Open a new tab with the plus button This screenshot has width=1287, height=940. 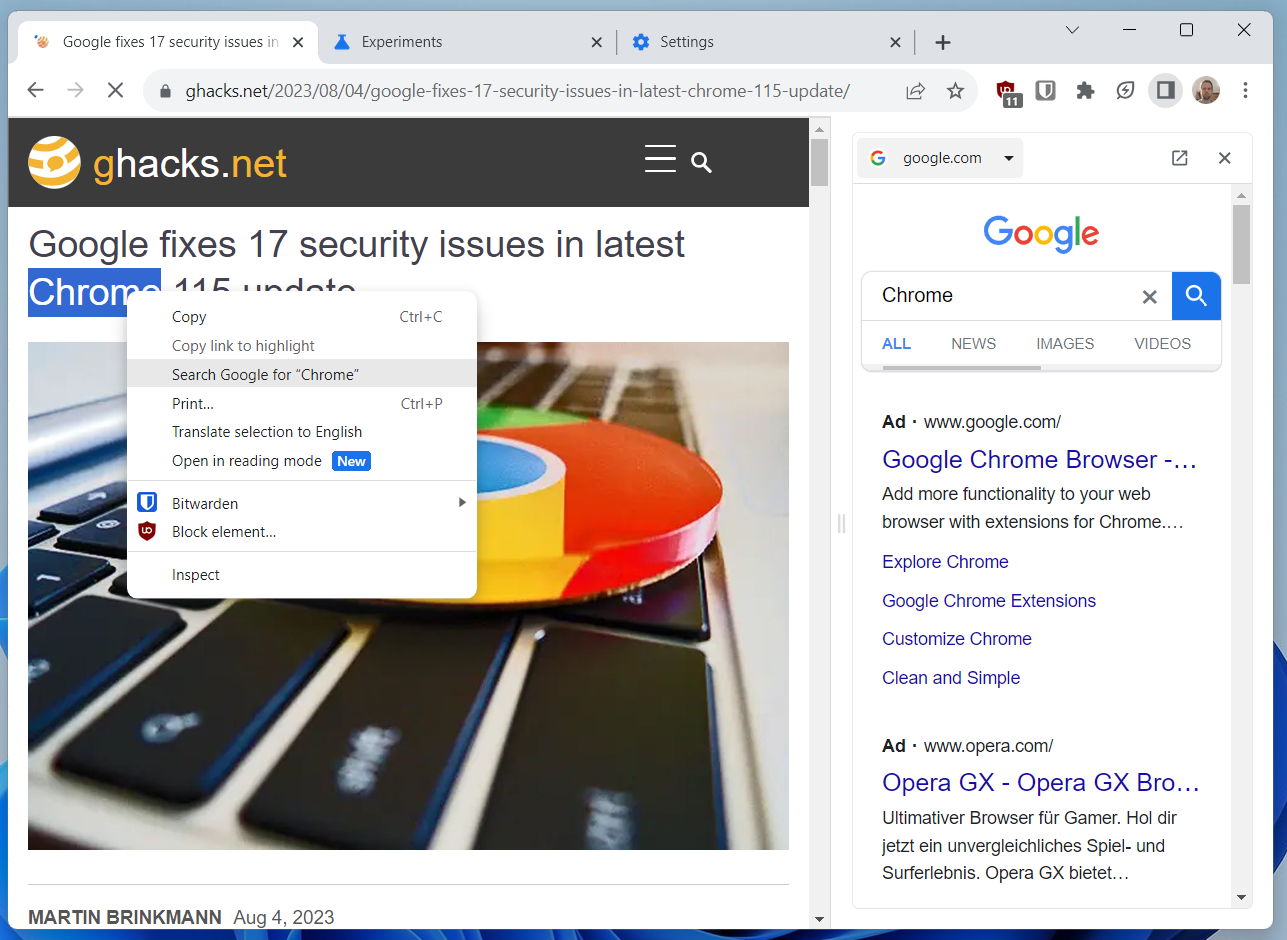[x=942, y=42]
